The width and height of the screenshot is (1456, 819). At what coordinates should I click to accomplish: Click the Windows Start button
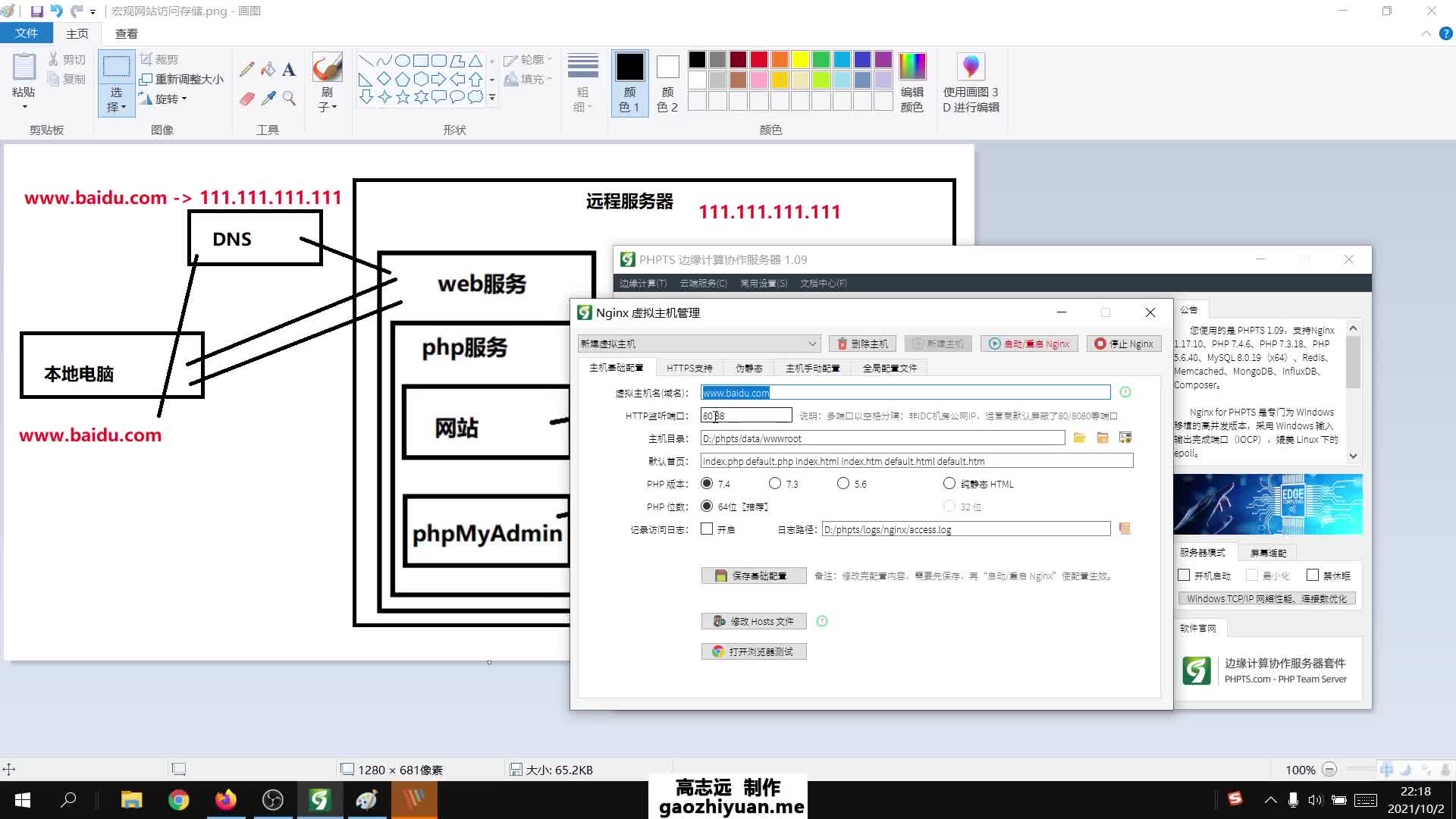coord(22,800)
